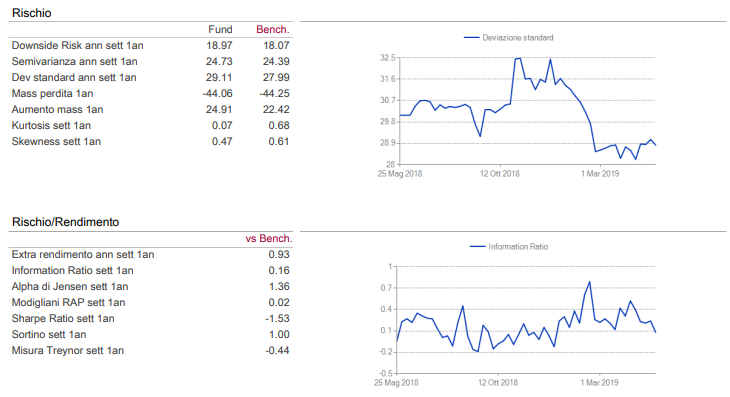The width and height of the screenshot is (730, 397).
Task: Click the 1 Mar 2019 label on Information Ratio chart
Action: pyautogui.click(x=599, y=383)
